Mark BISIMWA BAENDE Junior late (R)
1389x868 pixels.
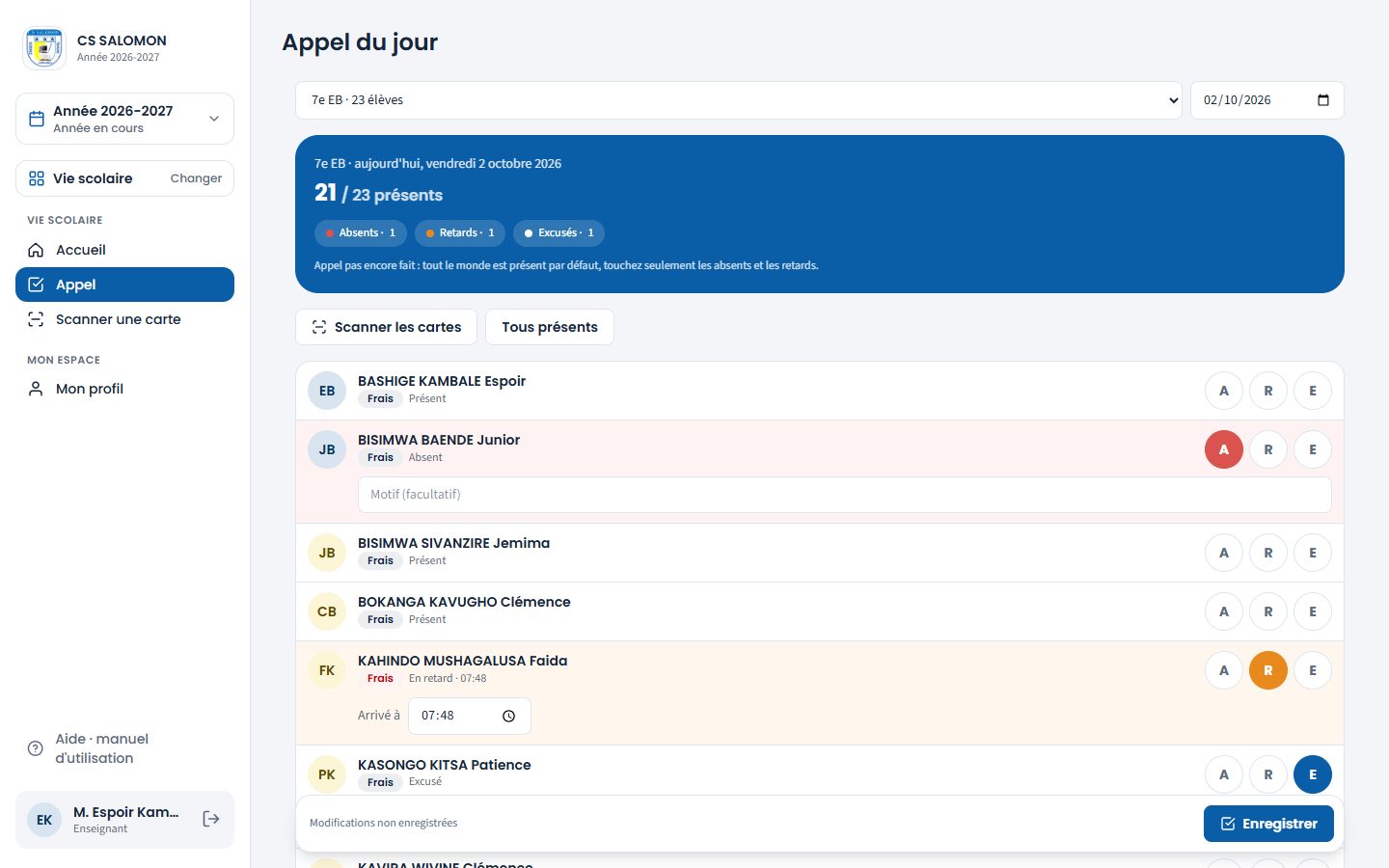click(1268, 449)
